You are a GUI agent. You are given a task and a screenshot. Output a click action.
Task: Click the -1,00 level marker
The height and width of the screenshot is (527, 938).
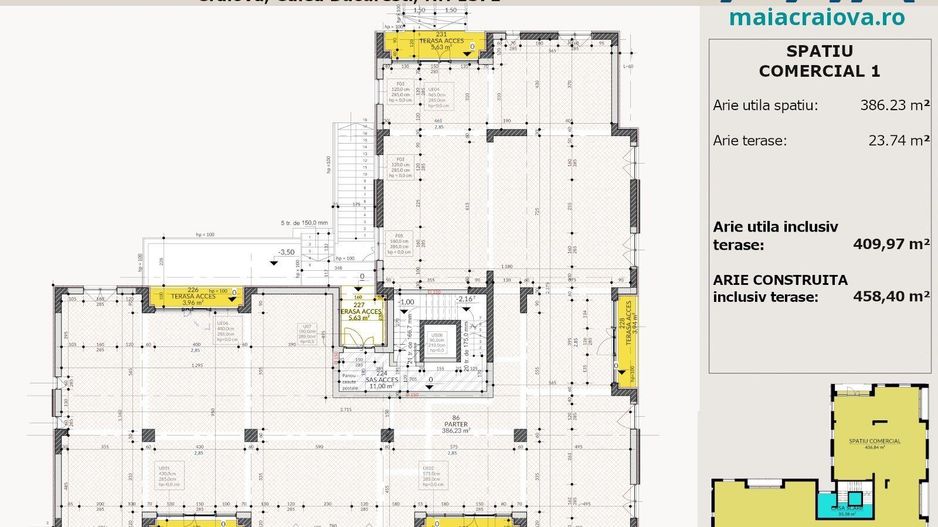tap(406, 301)
